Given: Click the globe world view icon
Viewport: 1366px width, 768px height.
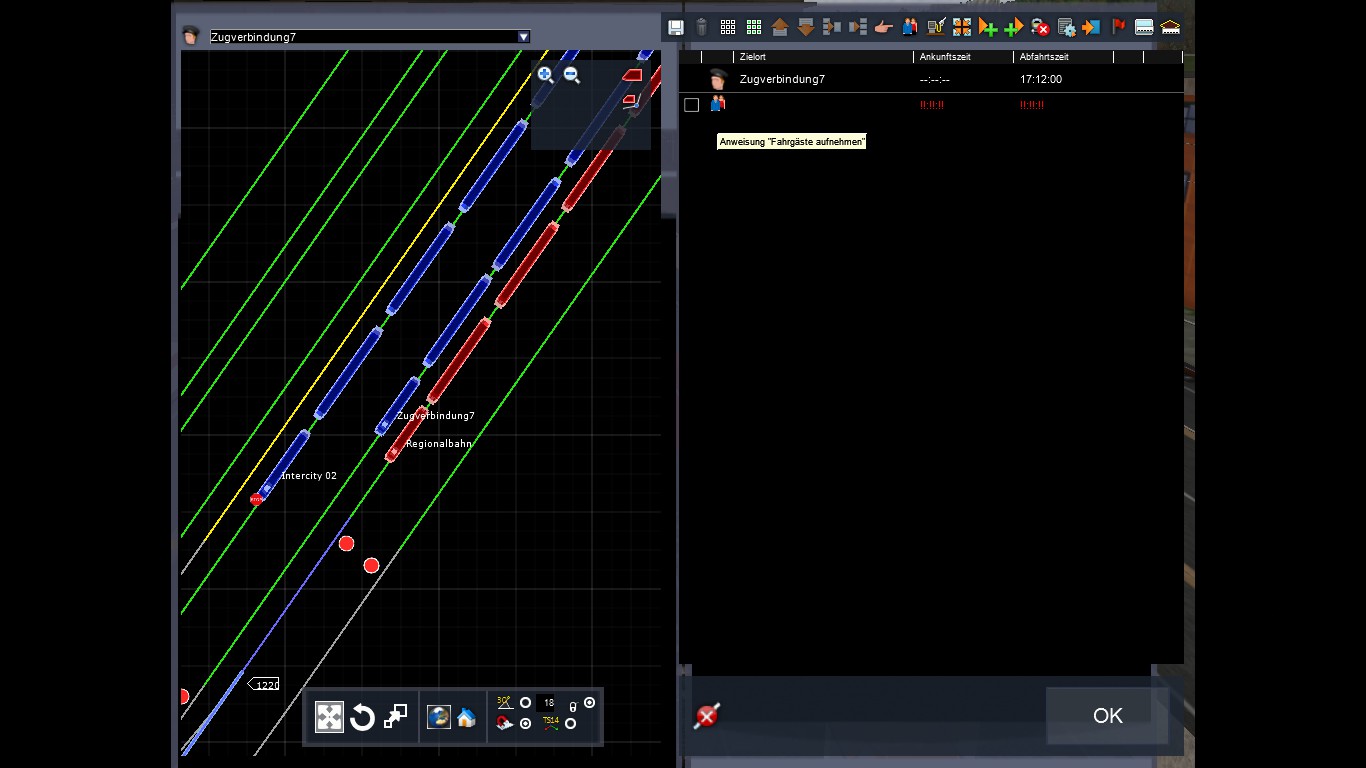Looking at the screenshot, I should point(438,717).
